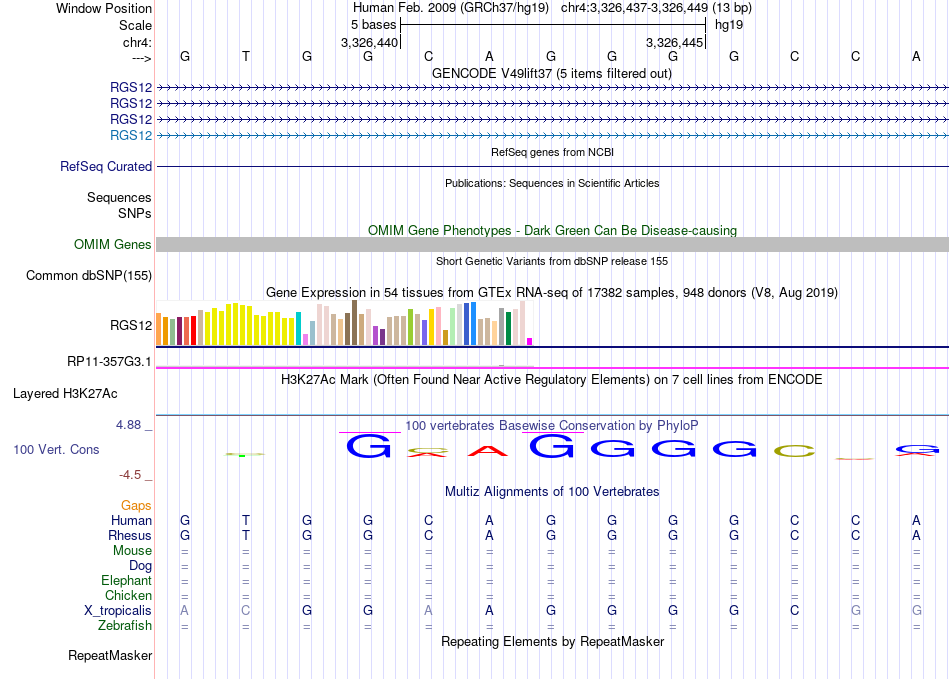
Task: Click the GENCODE V49lift37 track title
Action: click(x=551, y=73)
